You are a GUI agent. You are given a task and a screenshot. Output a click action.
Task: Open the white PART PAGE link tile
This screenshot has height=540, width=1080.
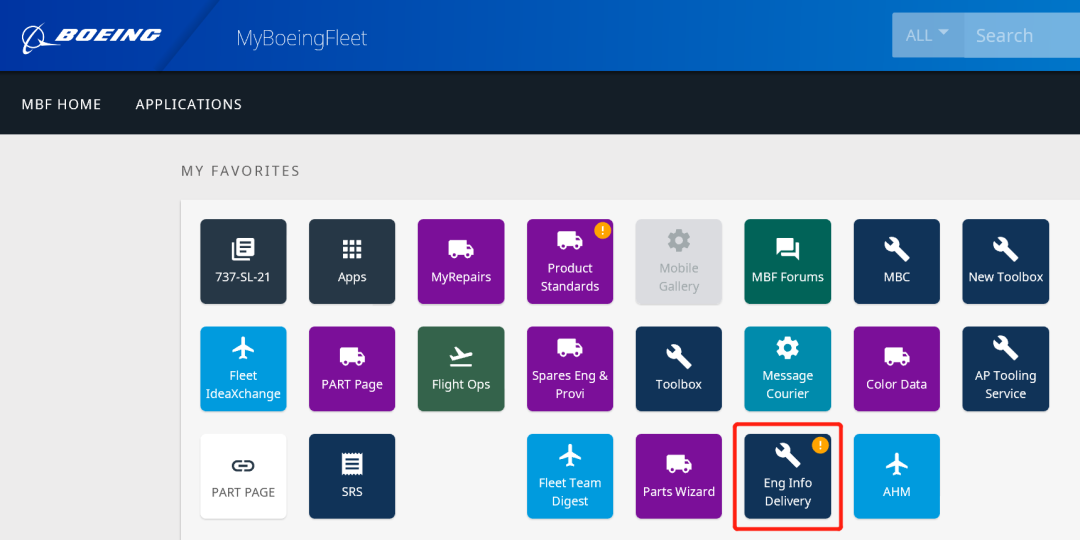243,477
